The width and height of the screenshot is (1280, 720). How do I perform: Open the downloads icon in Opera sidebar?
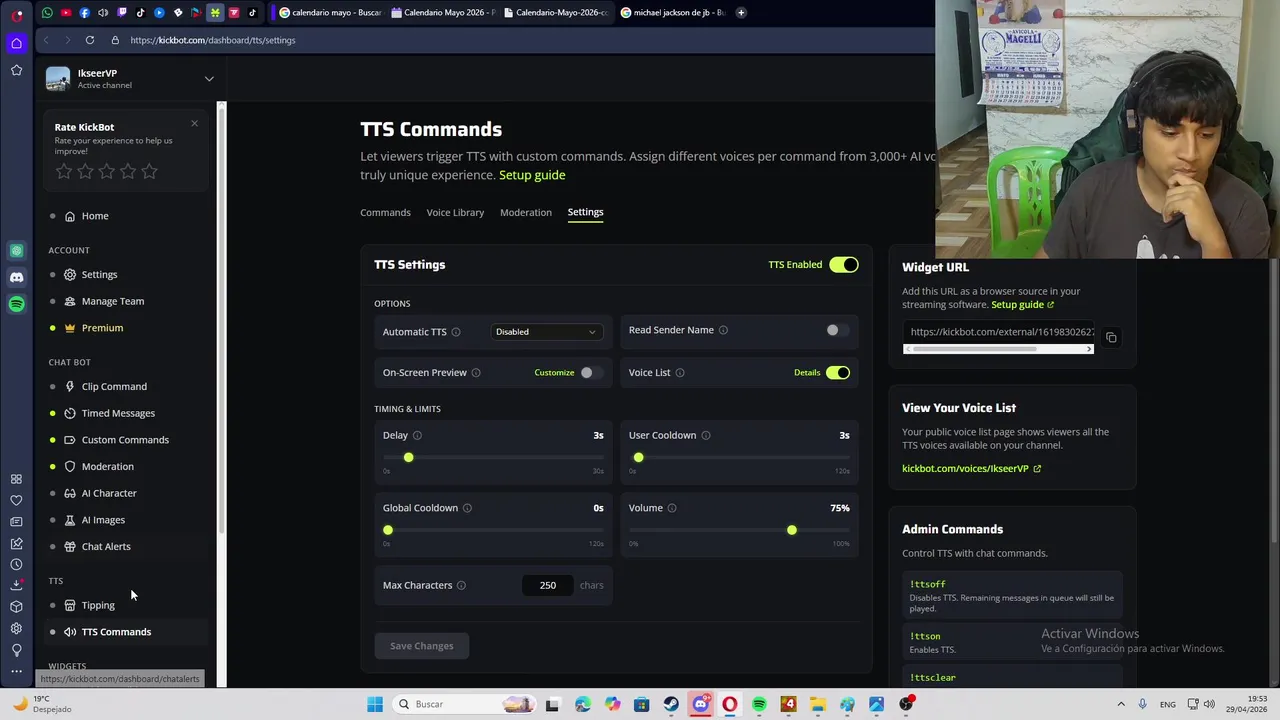pos(16,585)
